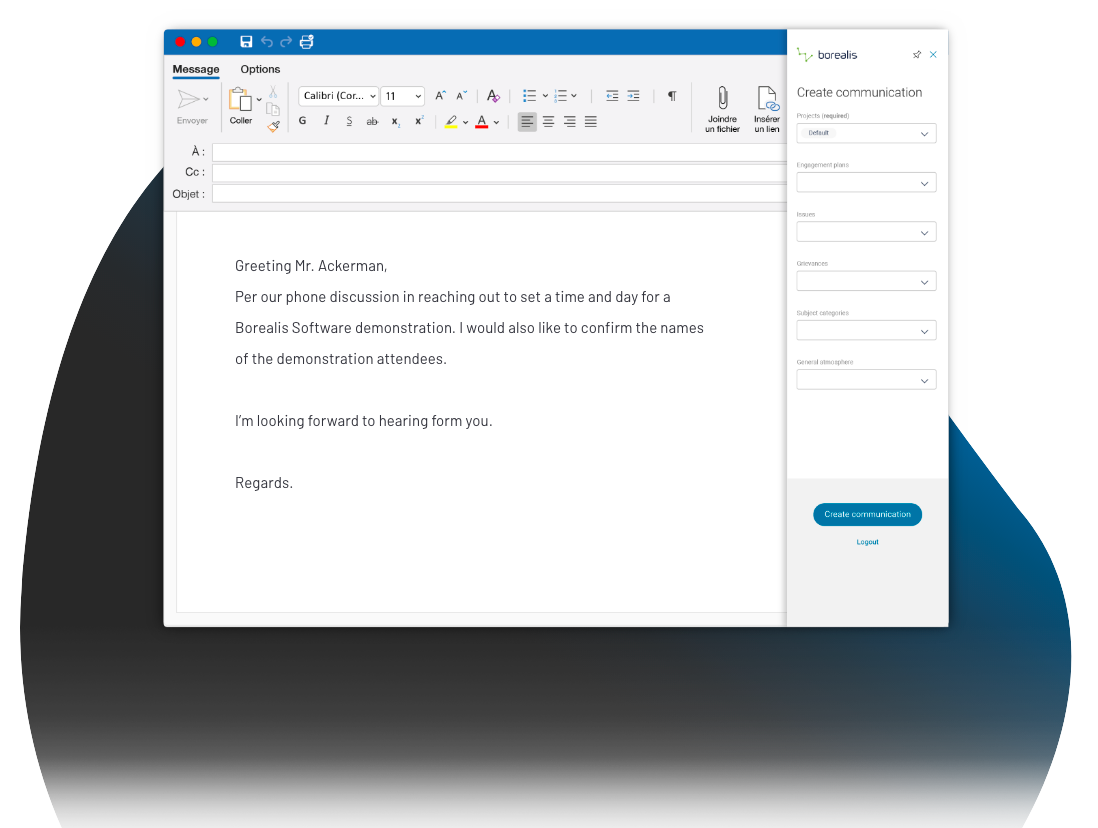The height and width of the screenshot is (828, 1098).
Task: Click the Insérer un lien icon
Action: point(767,98)
